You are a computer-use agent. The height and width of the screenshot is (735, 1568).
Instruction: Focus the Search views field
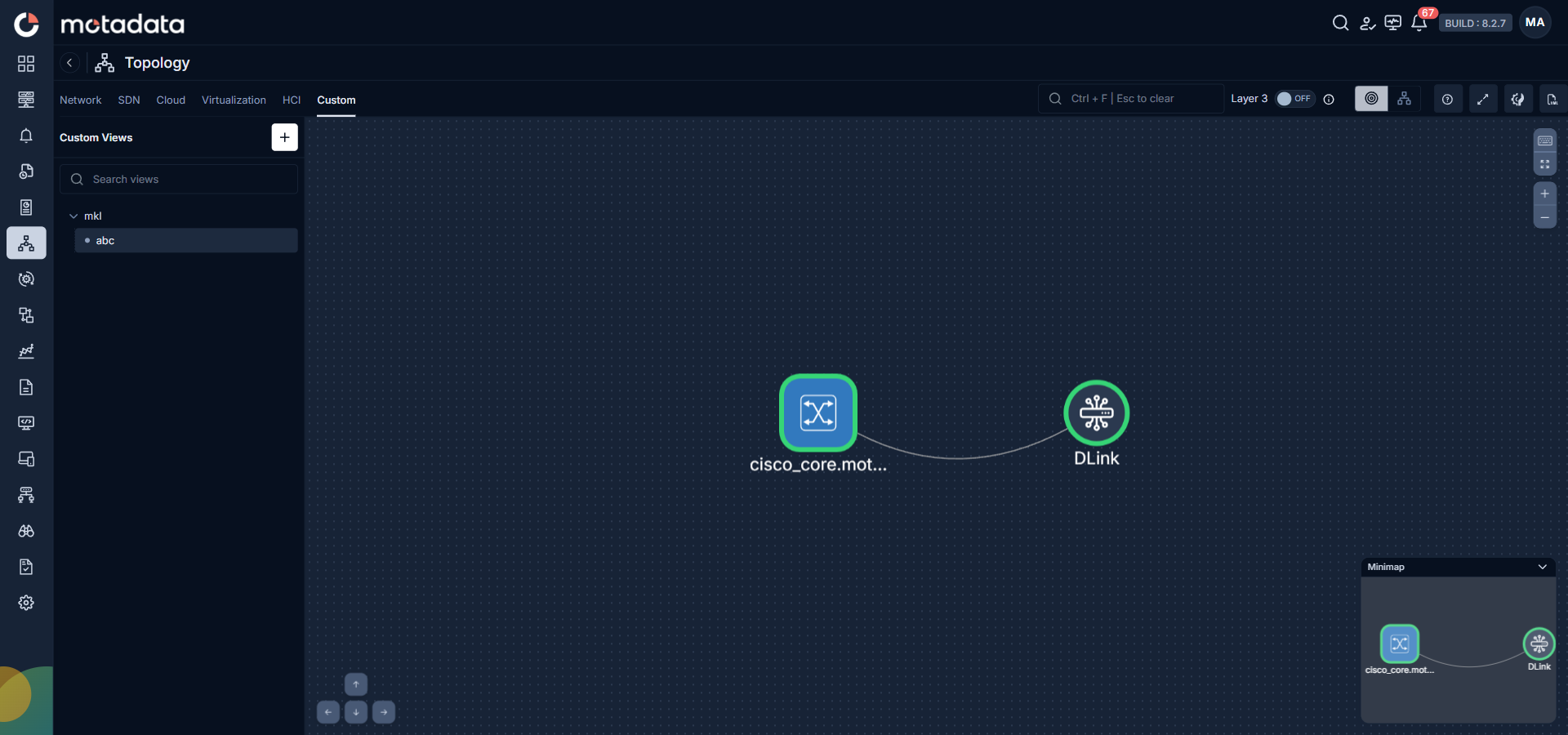click(x=179, y=179)
